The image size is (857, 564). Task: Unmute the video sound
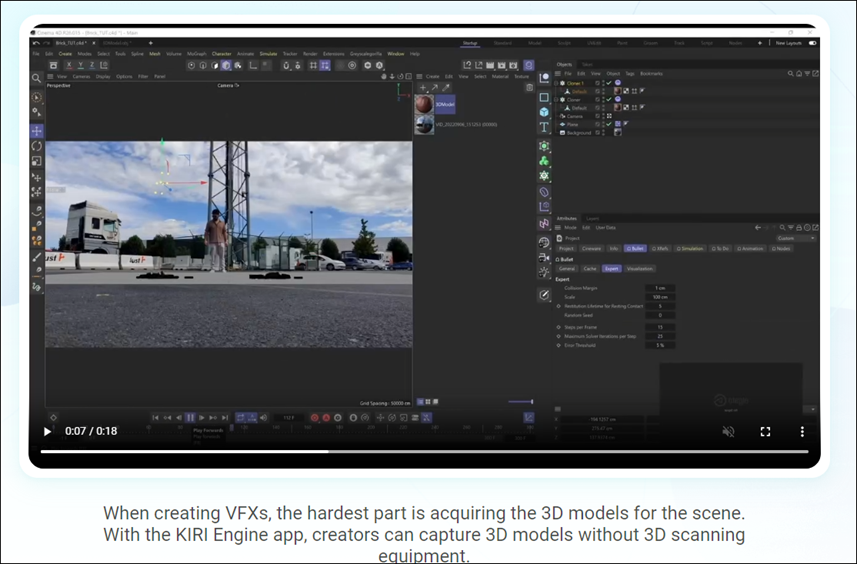point(728,432)
